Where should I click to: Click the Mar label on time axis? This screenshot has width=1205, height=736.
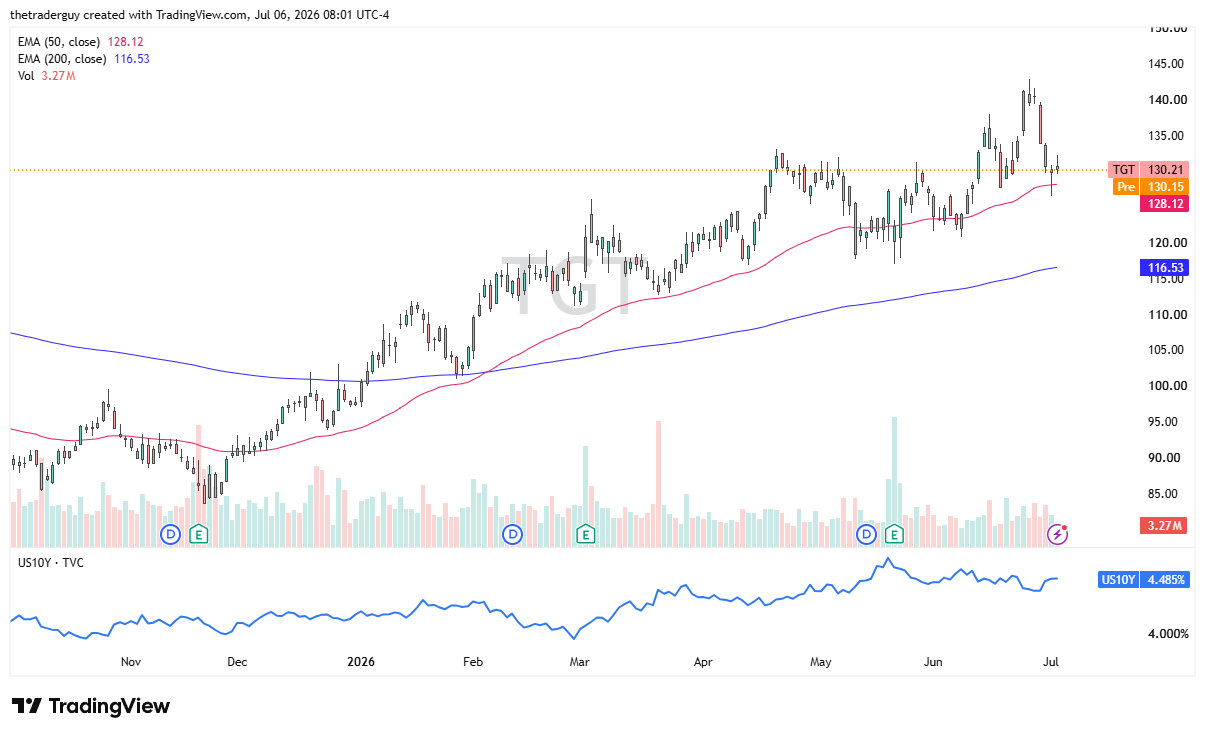point(579,662)
